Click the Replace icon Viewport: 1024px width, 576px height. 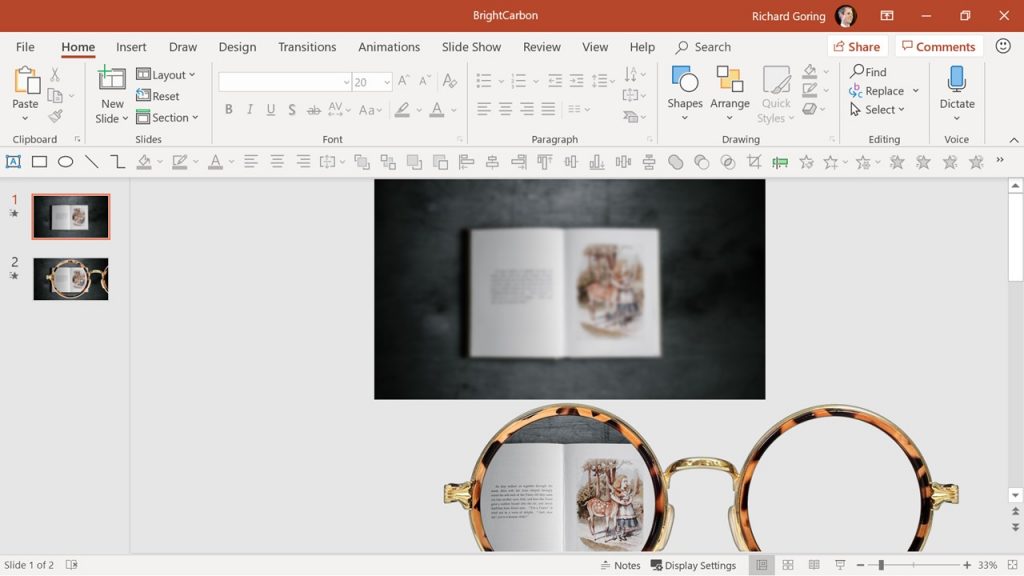point(884,90)
